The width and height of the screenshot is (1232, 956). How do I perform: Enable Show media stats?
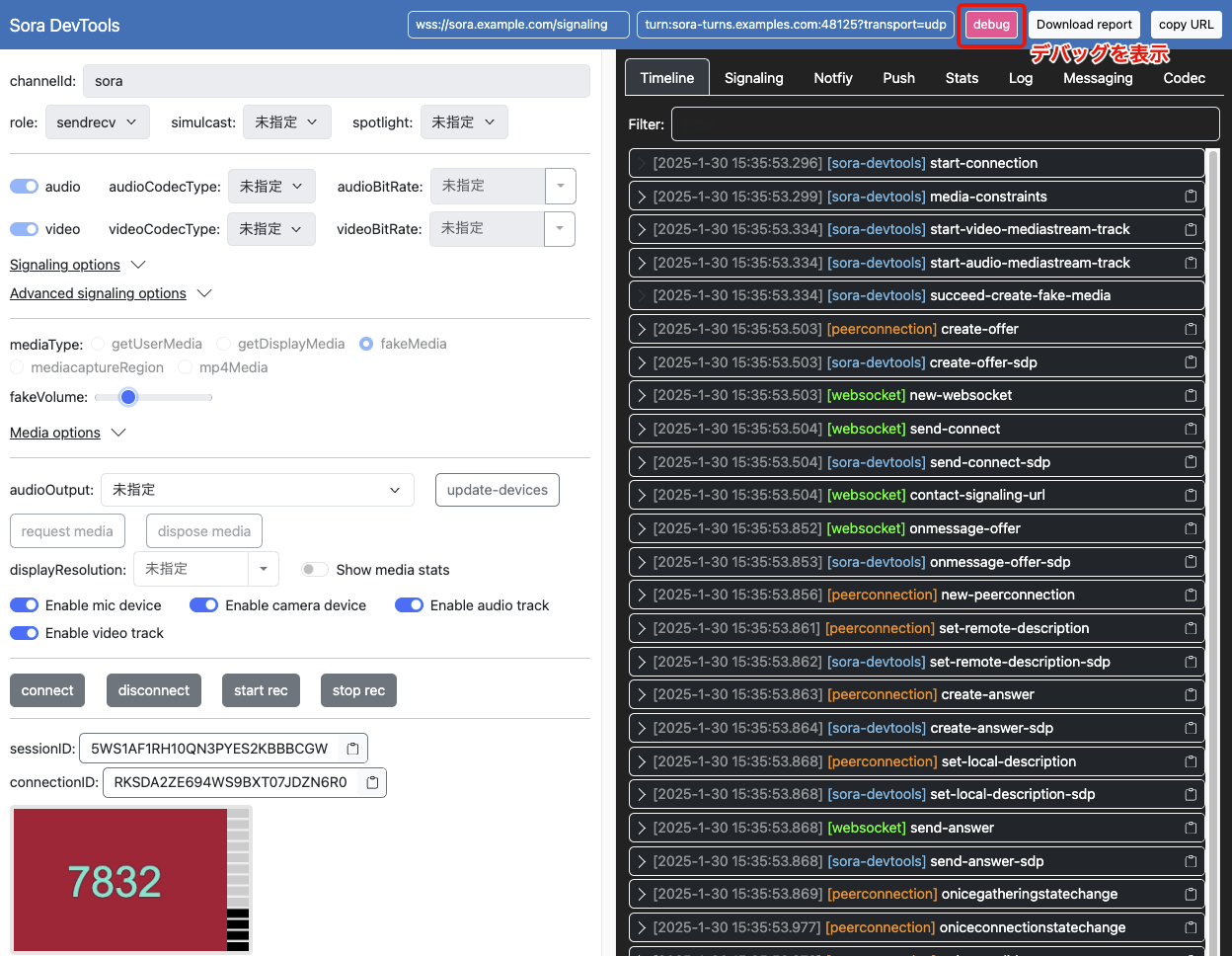(x=314, y=570)
